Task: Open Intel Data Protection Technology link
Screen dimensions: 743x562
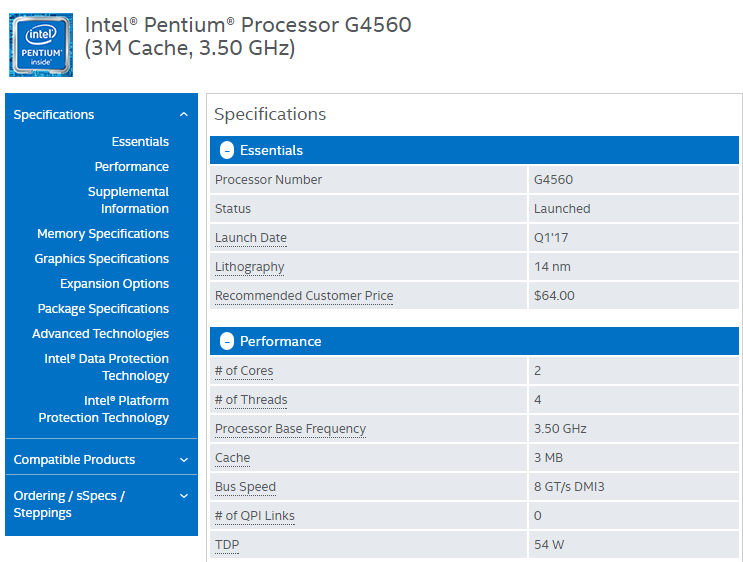Action: pyautogui.click(x=107, y=367)
